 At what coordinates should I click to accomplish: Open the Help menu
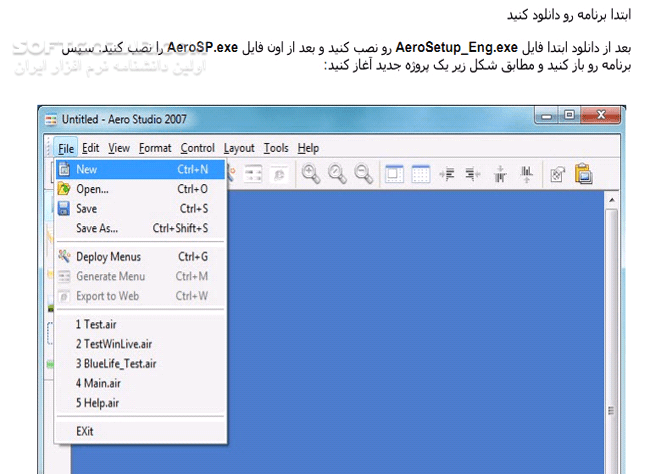(308, 148)
